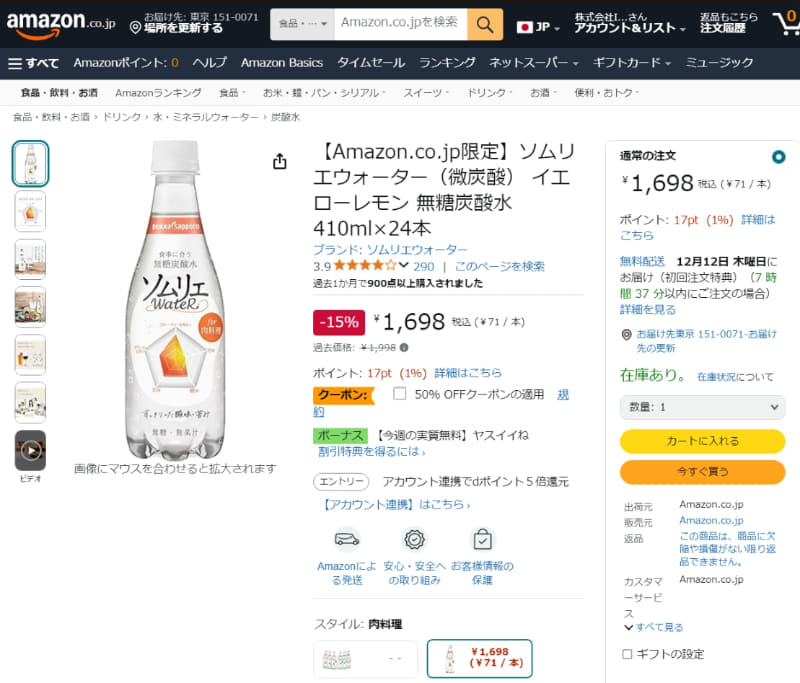This screenshot has height=683, width=800.
Task: Click the star rating display
Action: point(365,266)
